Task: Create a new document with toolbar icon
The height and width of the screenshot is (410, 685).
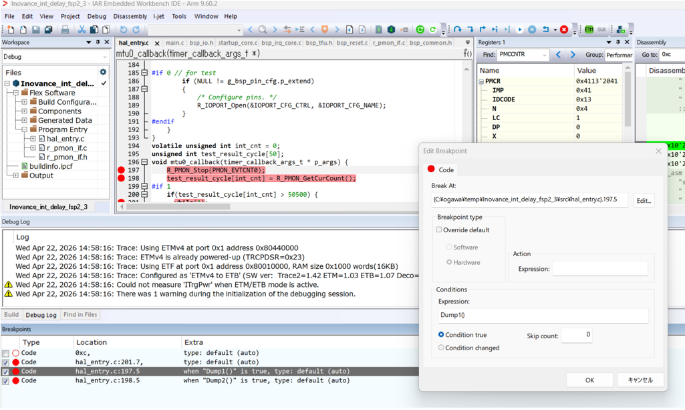Action: (x=10, y=30)
